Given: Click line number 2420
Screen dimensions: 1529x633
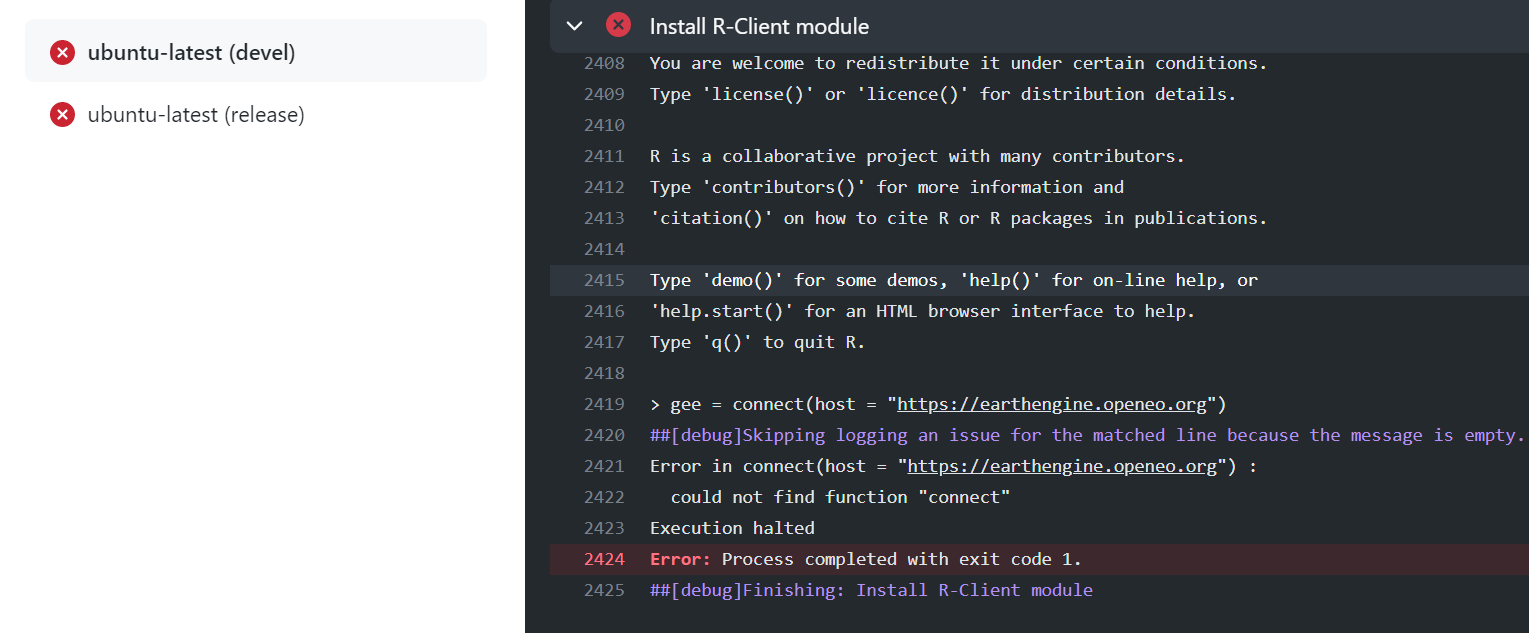Looking at the screenshot, I should coord(604,435).
